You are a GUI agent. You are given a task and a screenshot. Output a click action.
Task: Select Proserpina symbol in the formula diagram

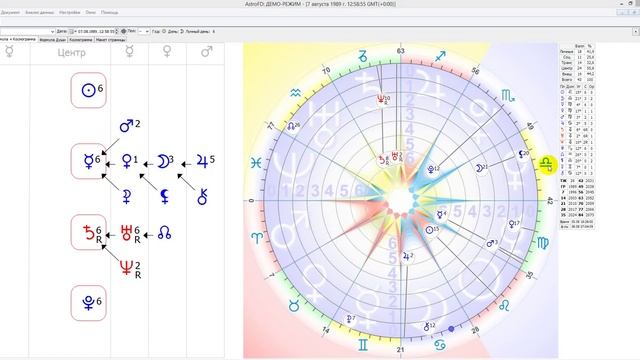click(x=127, y=197)
